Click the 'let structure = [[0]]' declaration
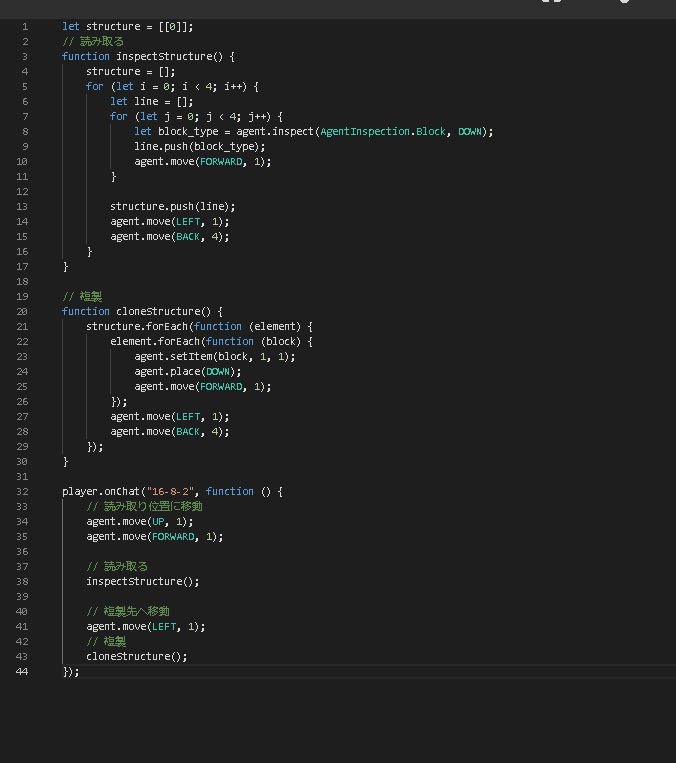The image size is (676, 763). [x=127, y=26]
